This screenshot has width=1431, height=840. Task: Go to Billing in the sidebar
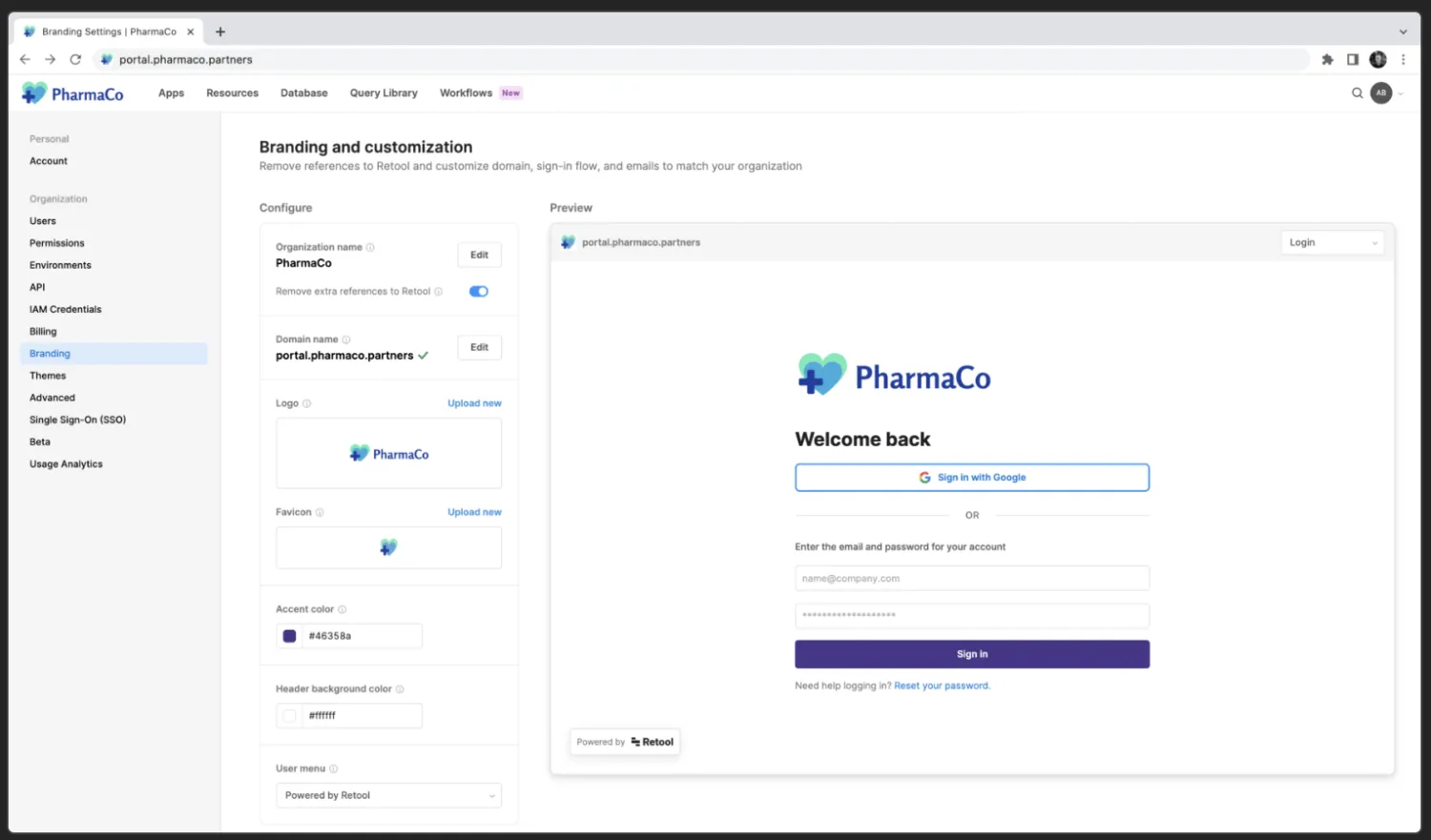pos(43,332)
